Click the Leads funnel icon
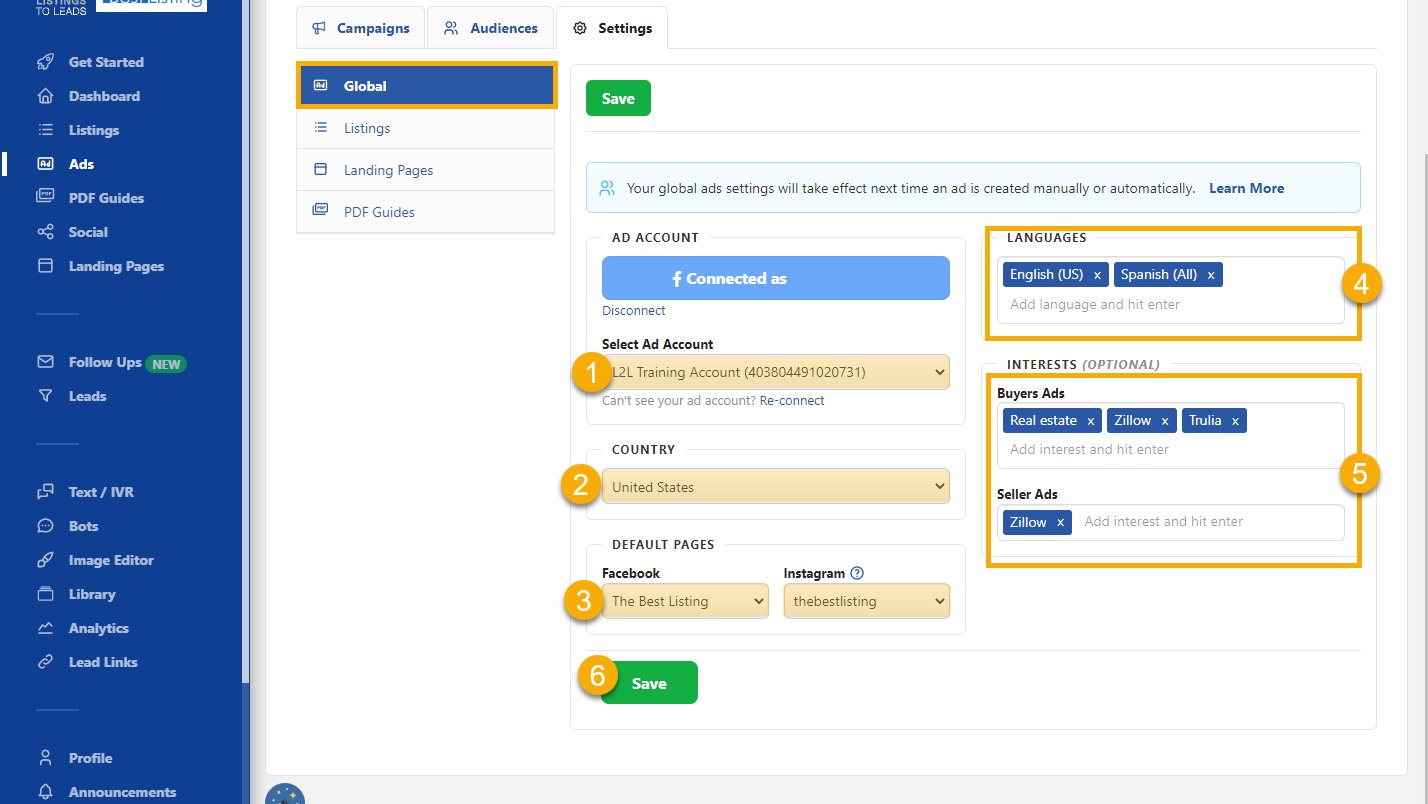The height and width of the screenshot is (804, 1428). pyautogui.click(x=45, y=396)
